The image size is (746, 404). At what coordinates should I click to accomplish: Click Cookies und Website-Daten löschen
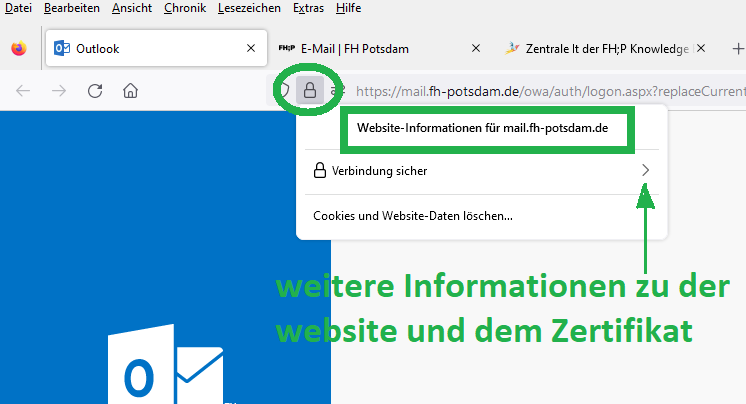pos(413,215)
